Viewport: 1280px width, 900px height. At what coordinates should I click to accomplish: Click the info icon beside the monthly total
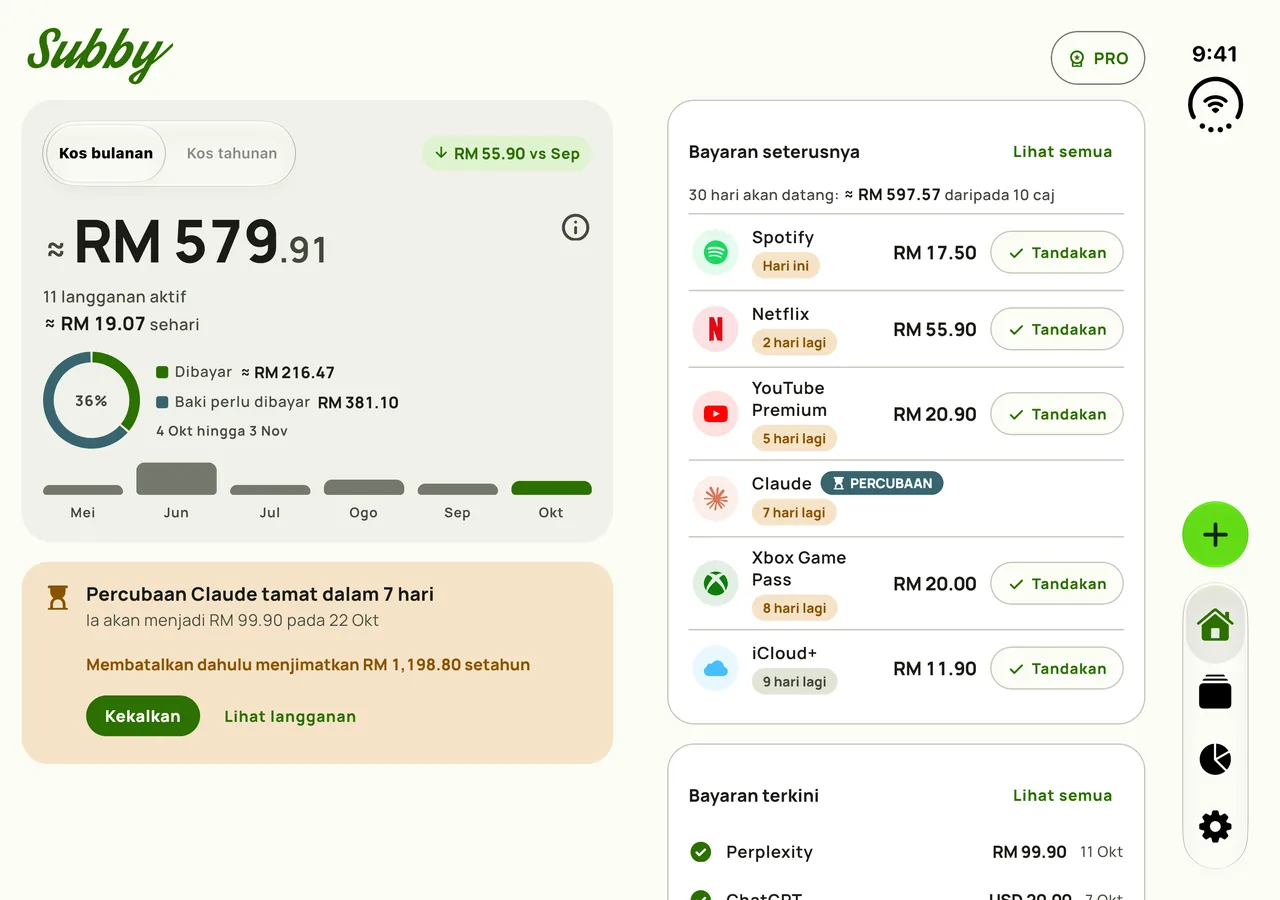coord(575,228)
